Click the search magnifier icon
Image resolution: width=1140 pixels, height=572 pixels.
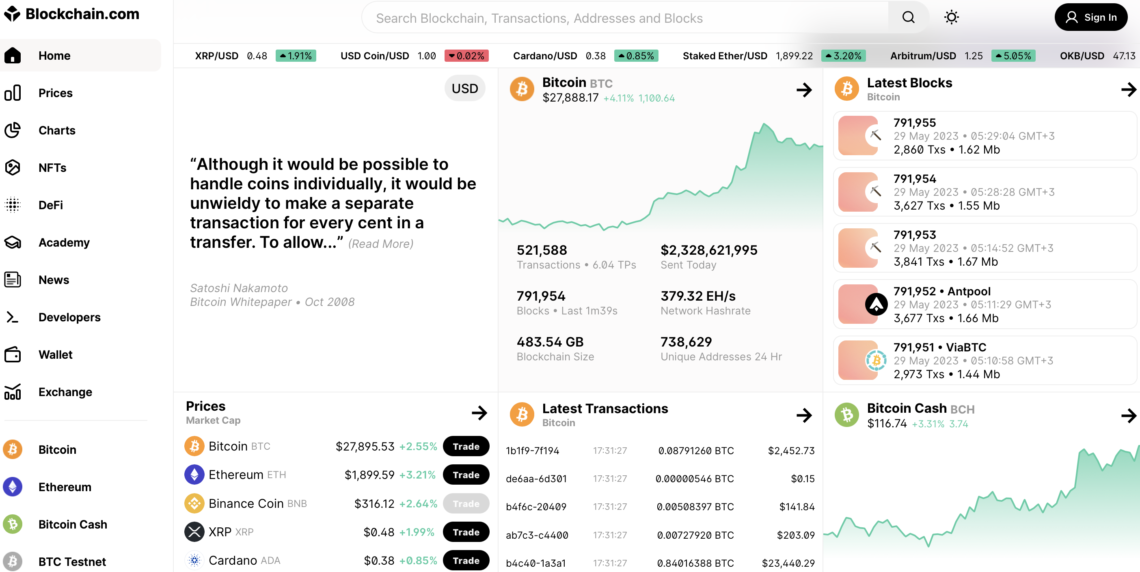(x=909, y=17)
